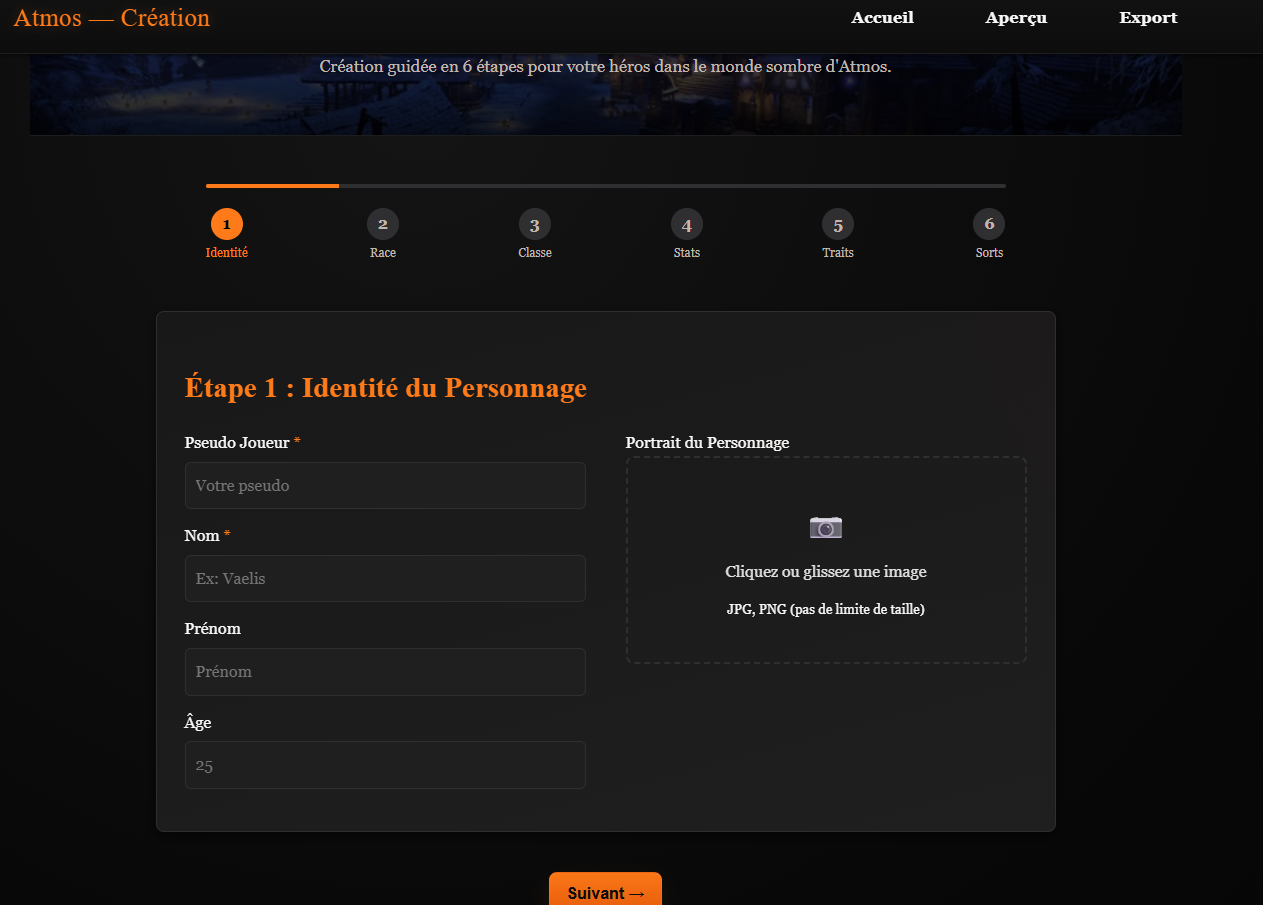This screenshot has width=1263, height=905.
Task: Open step 4 Stats circle
Action: 687,224
